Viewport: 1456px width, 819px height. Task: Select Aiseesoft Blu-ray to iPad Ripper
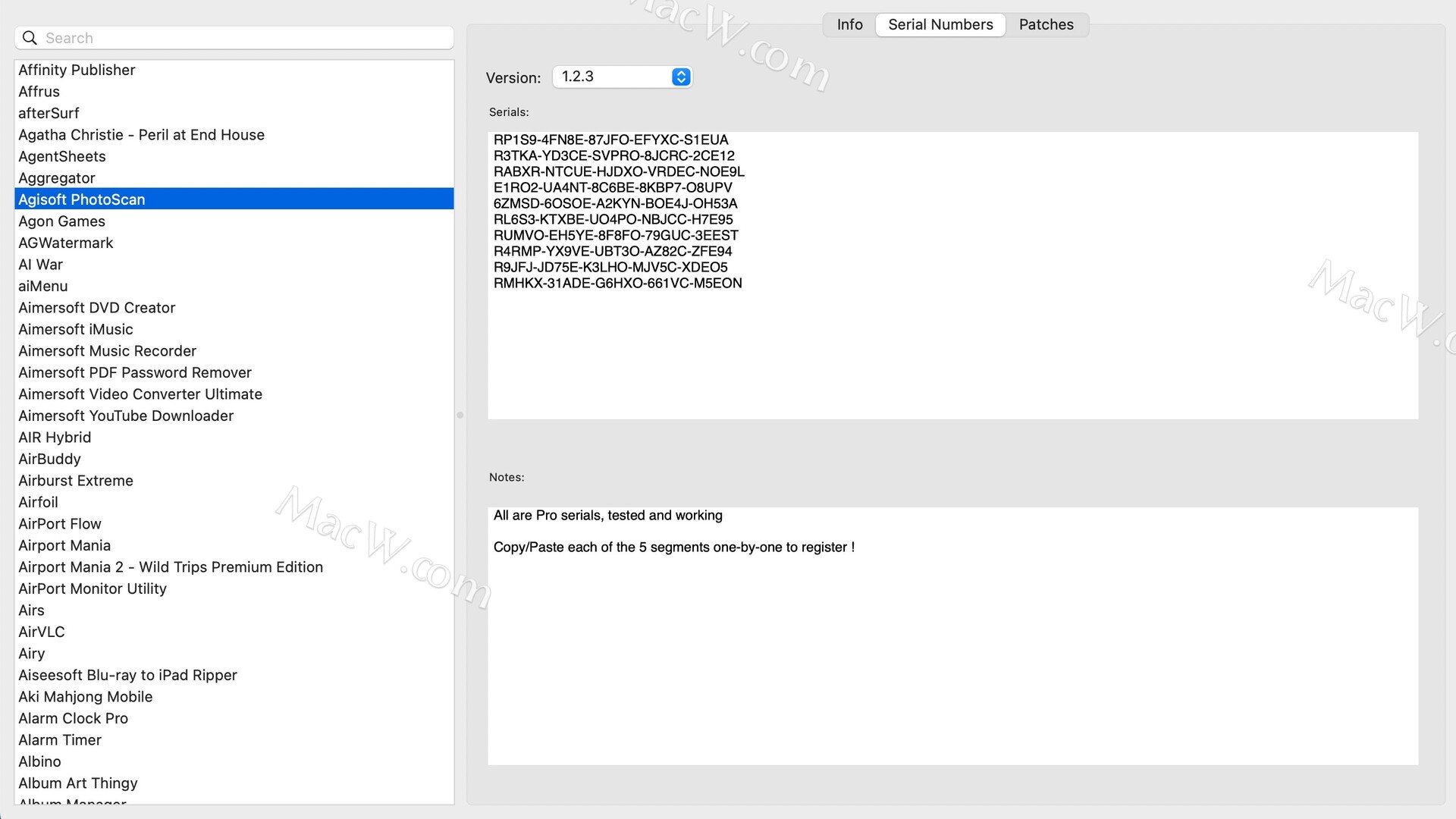pyautogui.click(x=234, y=675)
